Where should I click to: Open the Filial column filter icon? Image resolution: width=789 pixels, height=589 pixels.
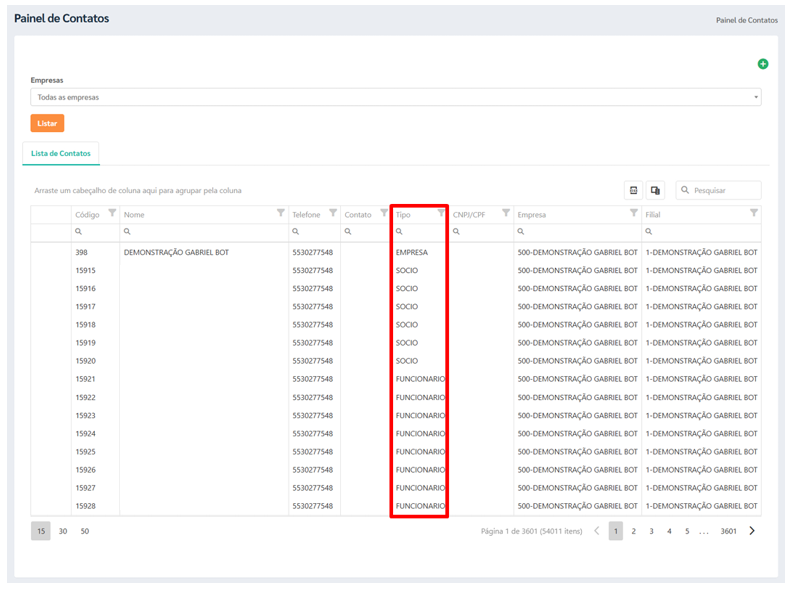754,213
